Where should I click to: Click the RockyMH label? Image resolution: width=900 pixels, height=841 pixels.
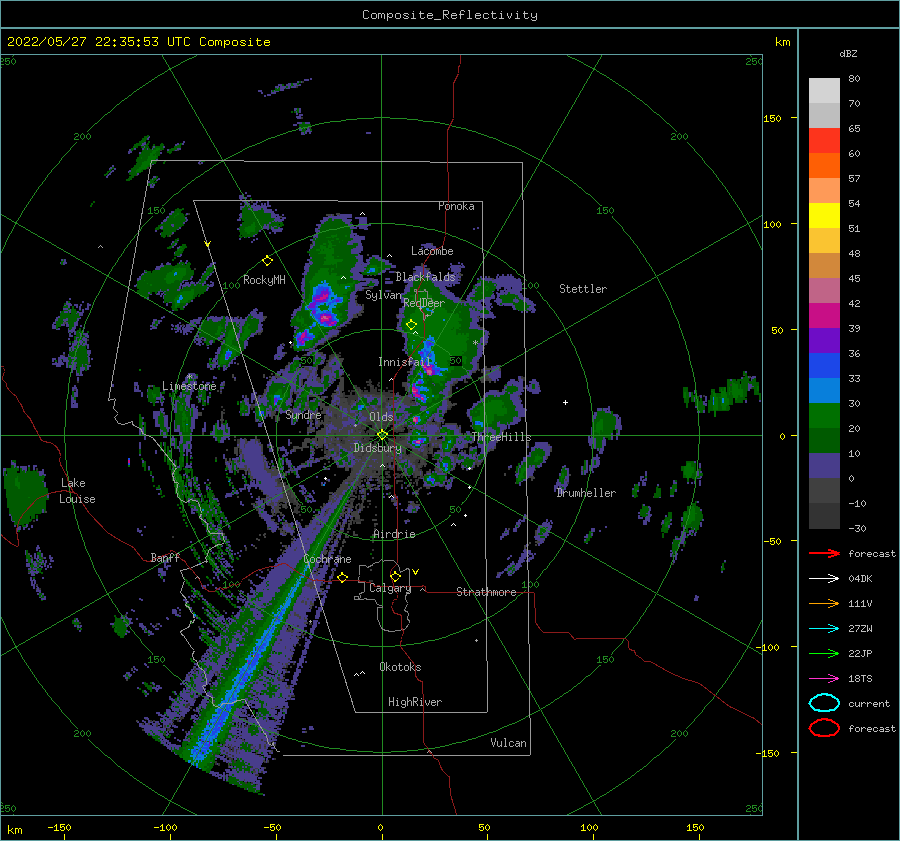264,280
